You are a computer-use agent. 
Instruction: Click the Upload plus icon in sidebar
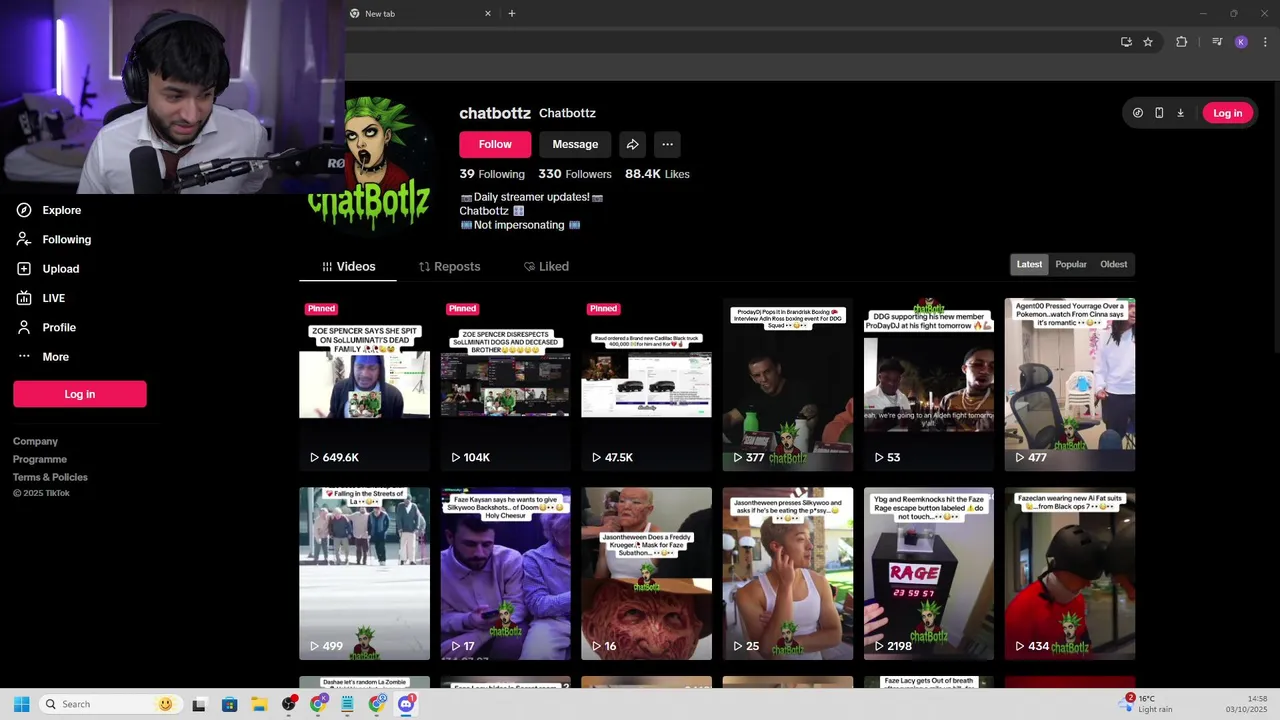pyautogui.click(x=24, y=268)
